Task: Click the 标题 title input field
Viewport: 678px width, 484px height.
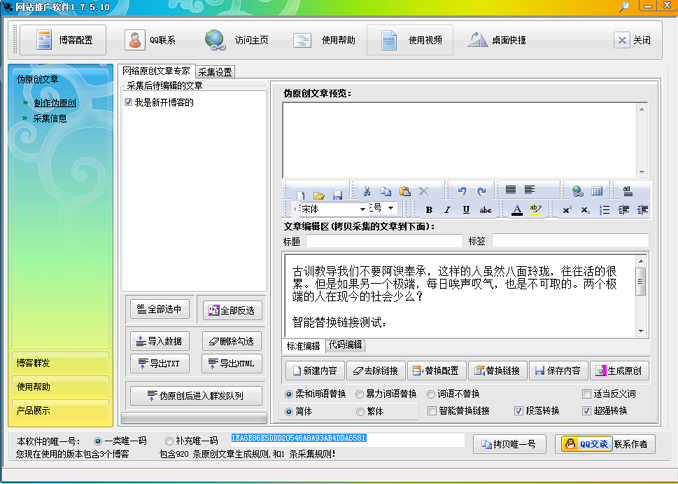Action: pos(384,241)
